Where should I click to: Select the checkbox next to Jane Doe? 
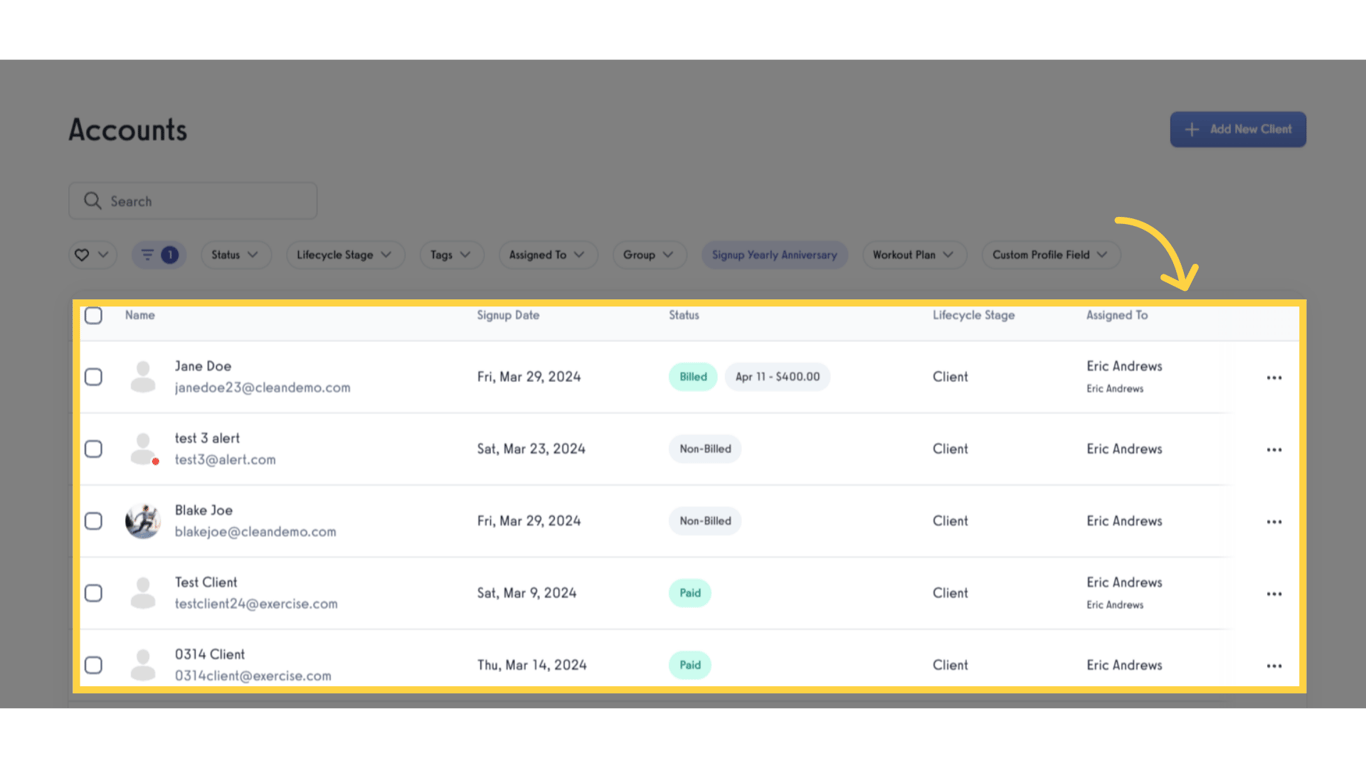coord(93,377)
